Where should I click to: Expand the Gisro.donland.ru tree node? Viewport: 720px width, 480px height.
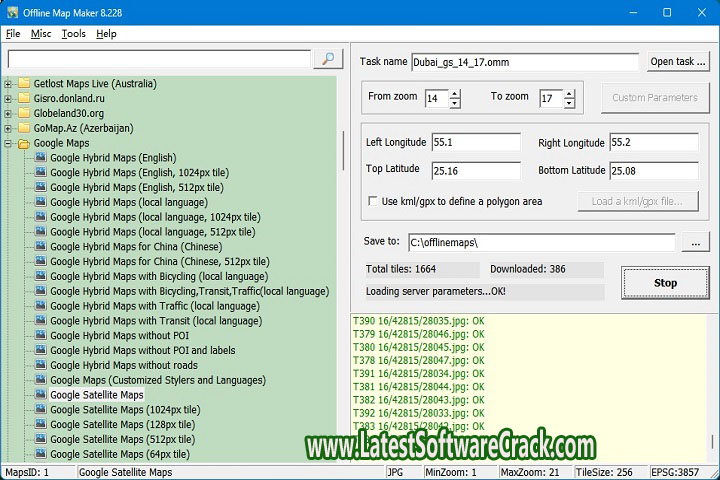pyautogui.click(x=8, y=99)
